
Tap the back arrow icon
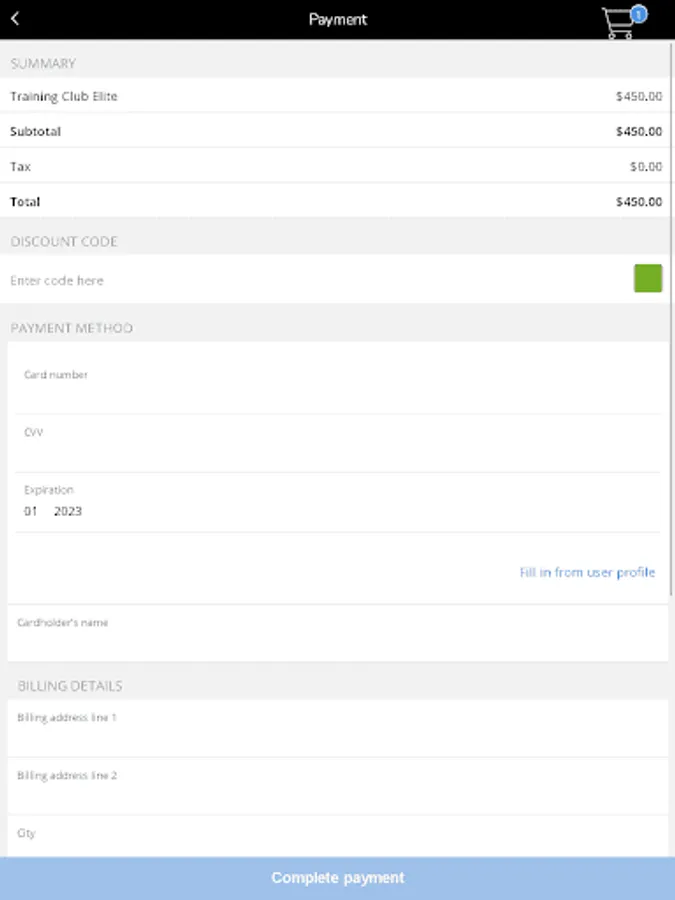click(x=15, y=19)
